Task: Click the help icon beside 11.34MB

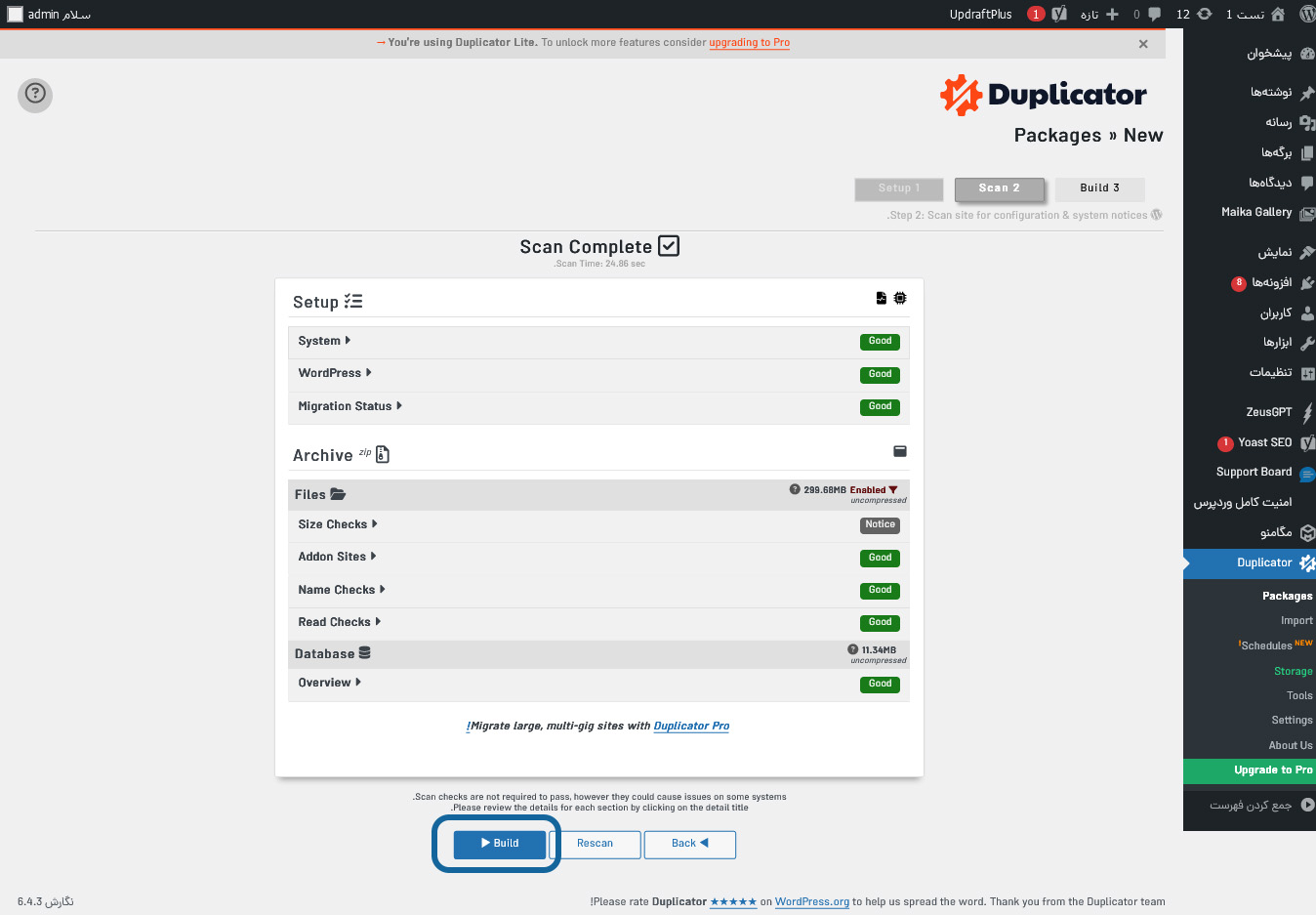Action: click(852, 649)
